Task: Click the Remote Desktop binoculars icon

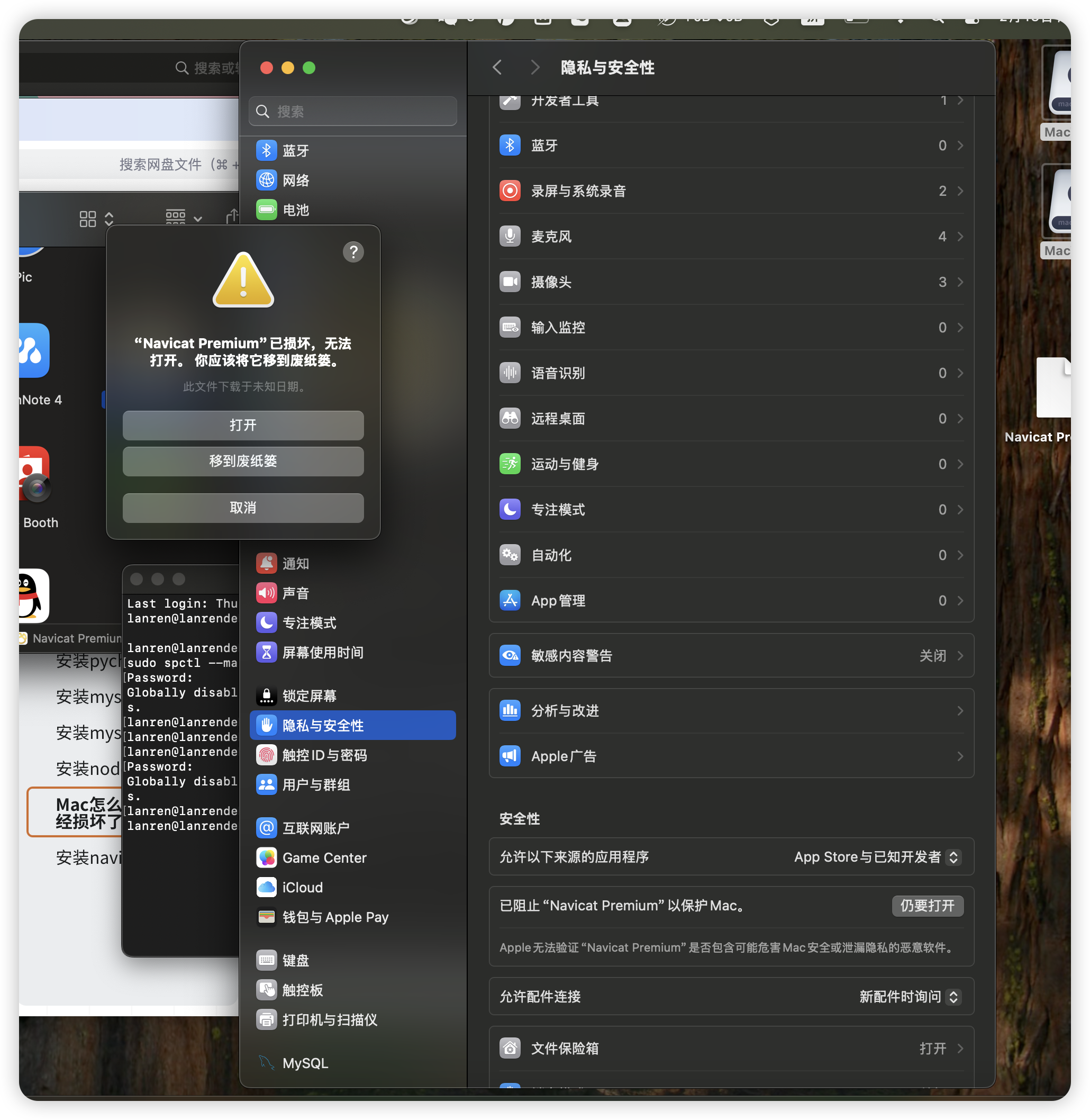Action: 510,419
